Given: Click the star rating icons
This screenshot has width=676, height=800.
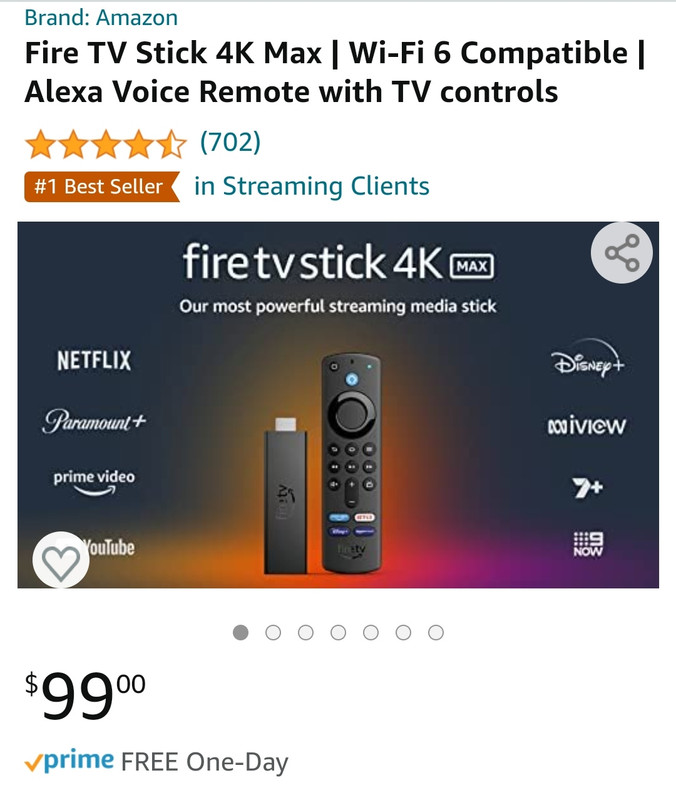Looking at the screenshot, I should coord(106,143).
